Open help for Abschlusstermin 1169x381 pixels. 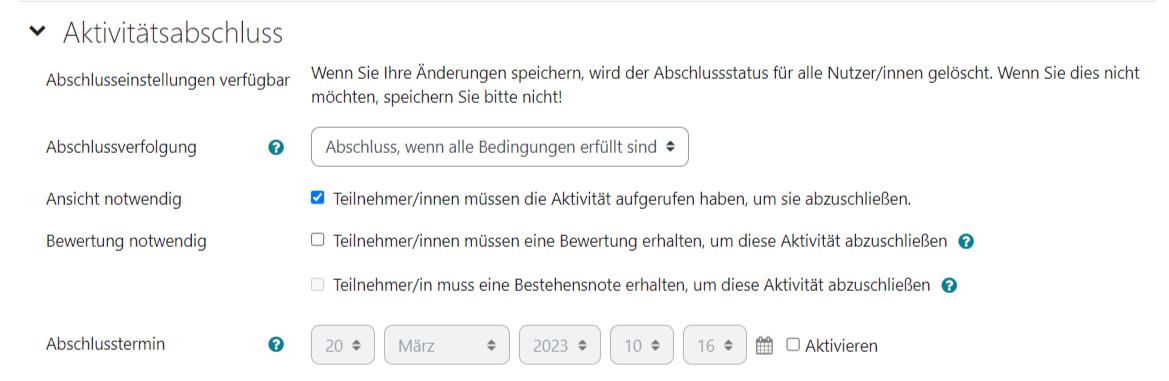tap(276, 344)
